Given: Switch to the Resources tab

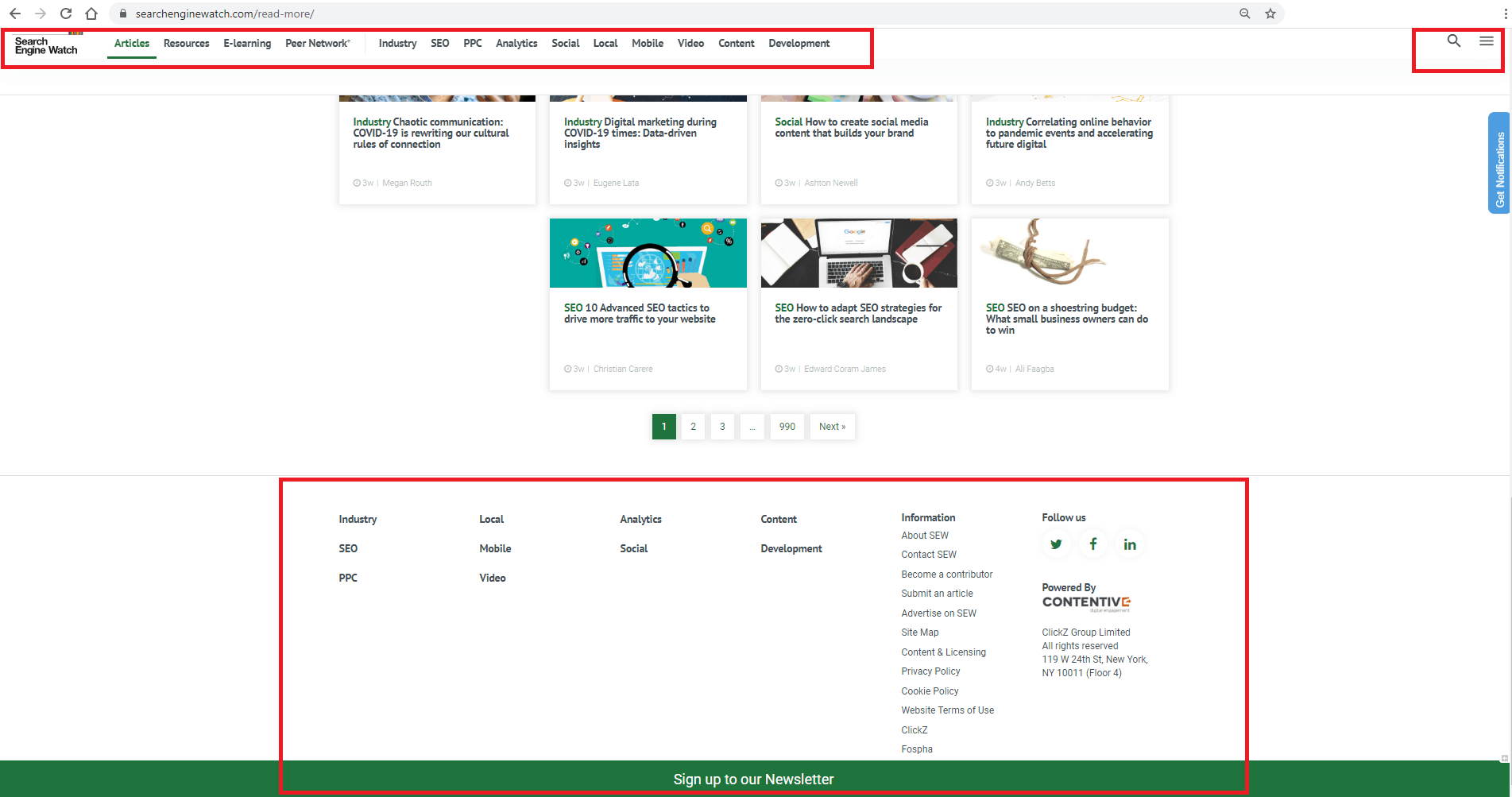Looking at the screenshot, I should 186,44.
